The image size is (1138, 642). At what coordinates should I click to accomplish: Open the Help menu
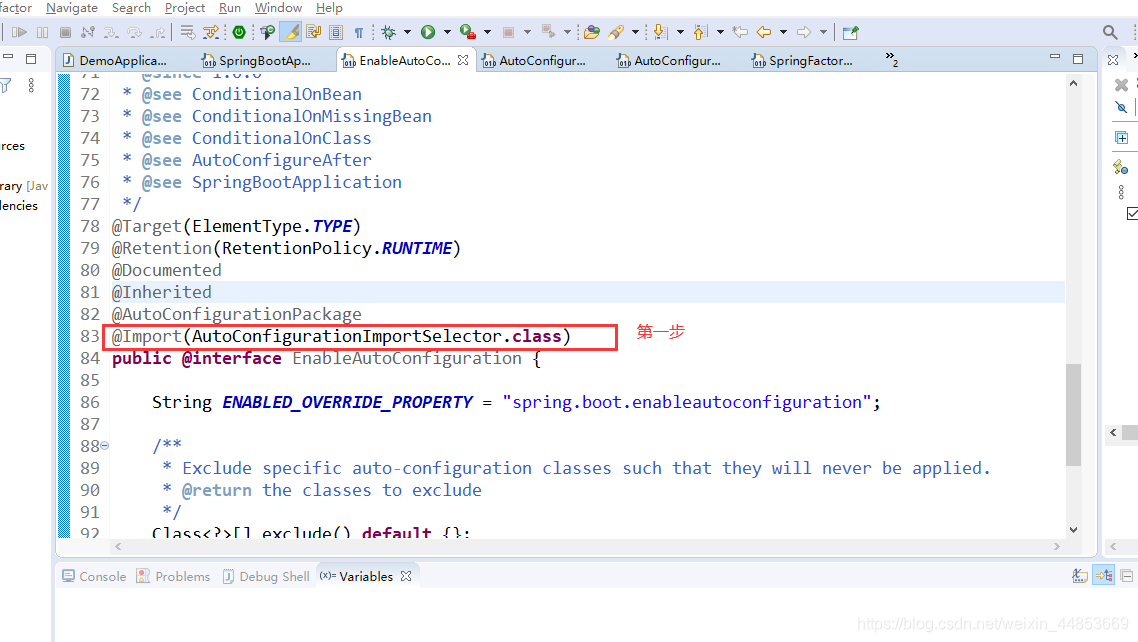[x=329, y=8]
